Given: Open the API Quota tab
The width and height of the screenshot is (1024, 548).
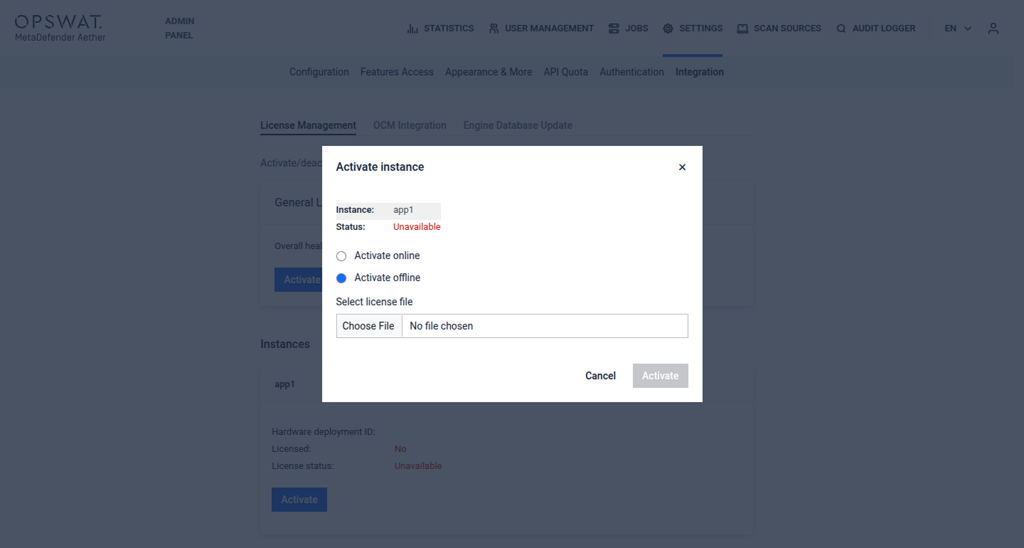Looking at the screenshot, I should 565,72.
